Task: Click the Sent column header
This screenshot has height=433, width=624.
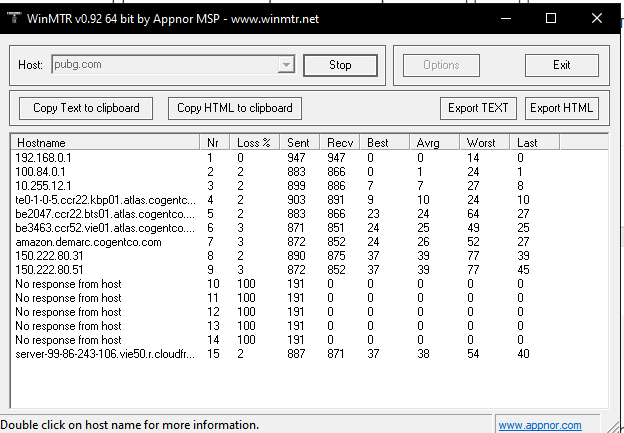Action: click(300, 142)
